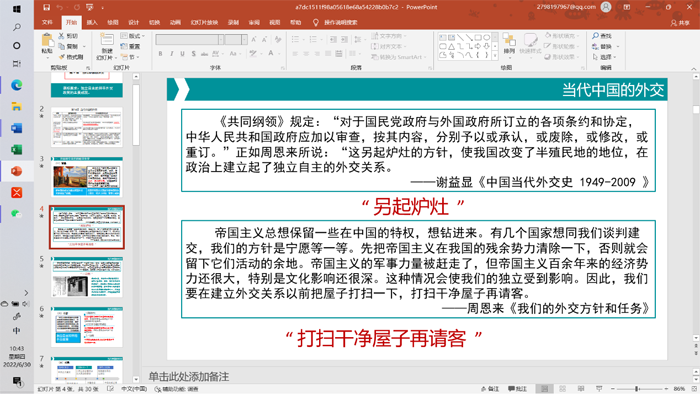This screenshot has width=700, height=394.
Task: Choose the oval shape in shapes gallery
Action: pyautogui.click(x=487, y=37)
